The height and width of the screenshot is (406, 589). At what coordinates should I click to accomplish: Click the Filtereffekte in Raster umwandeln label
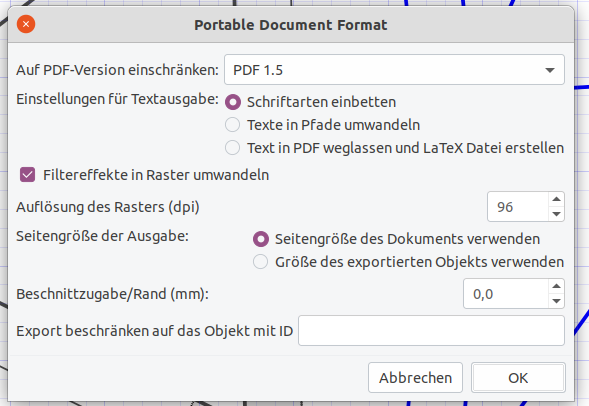pos(156,175)
